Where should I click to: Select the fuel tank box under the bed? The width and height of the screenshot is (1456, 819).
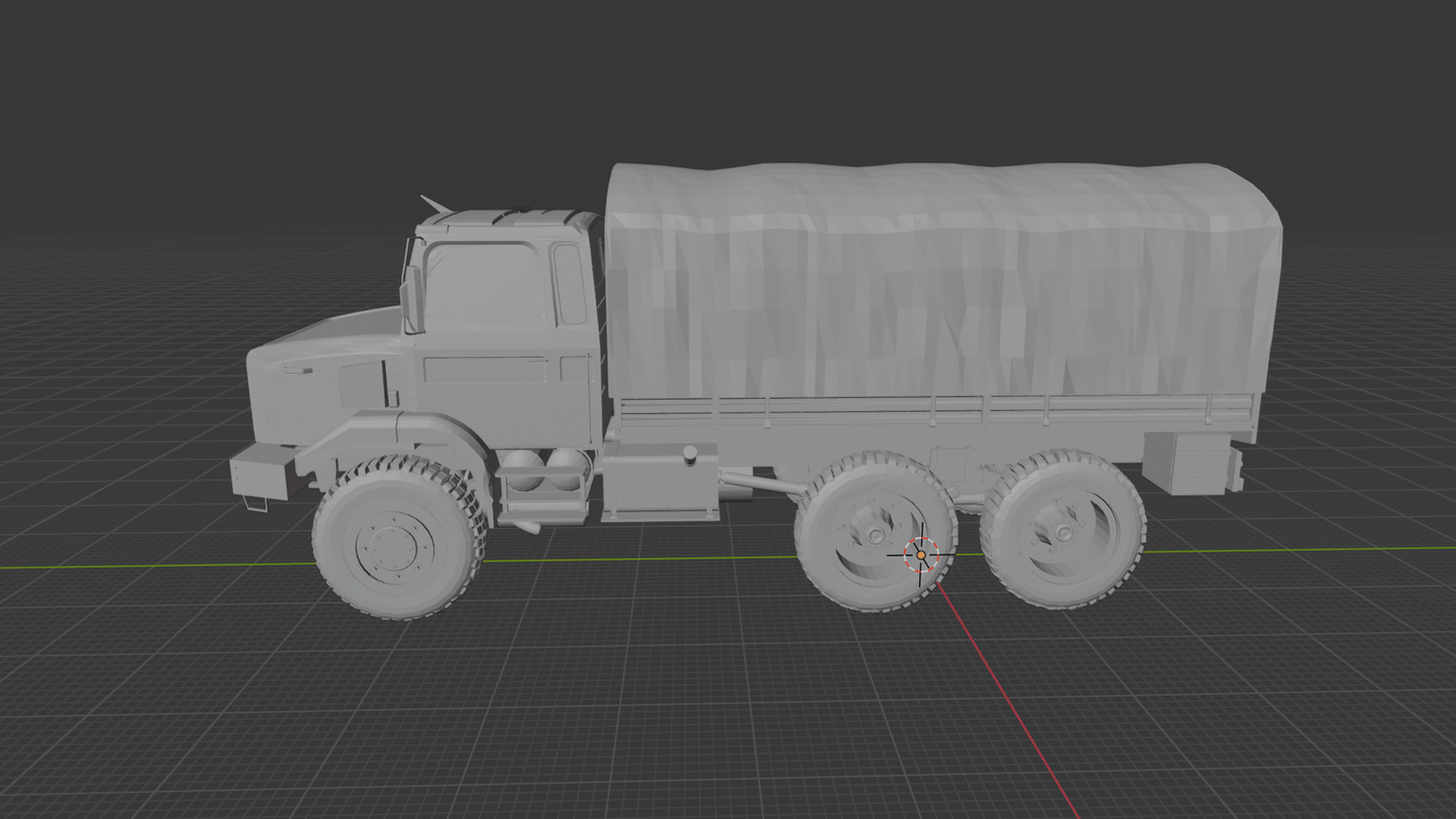[x=661, y=482]
